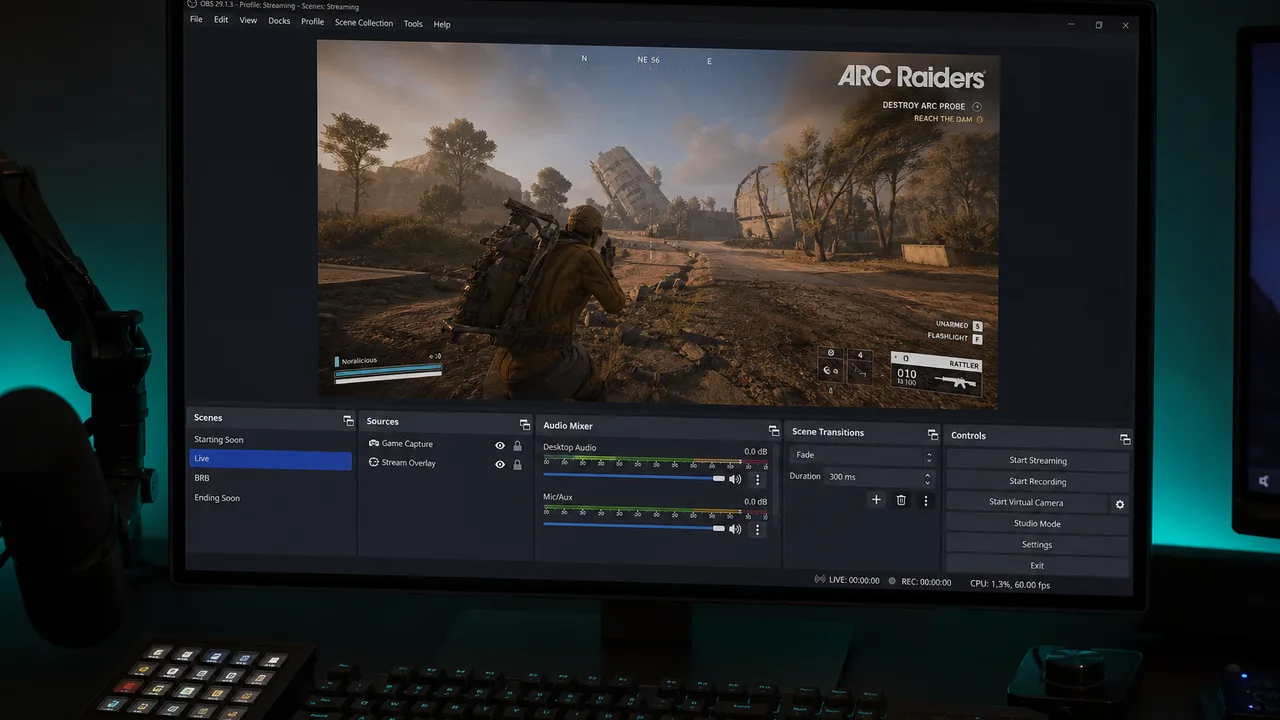This screenshot has height=720, width=1280.
Task: Click the Exit button
Action: (1037, 566)
